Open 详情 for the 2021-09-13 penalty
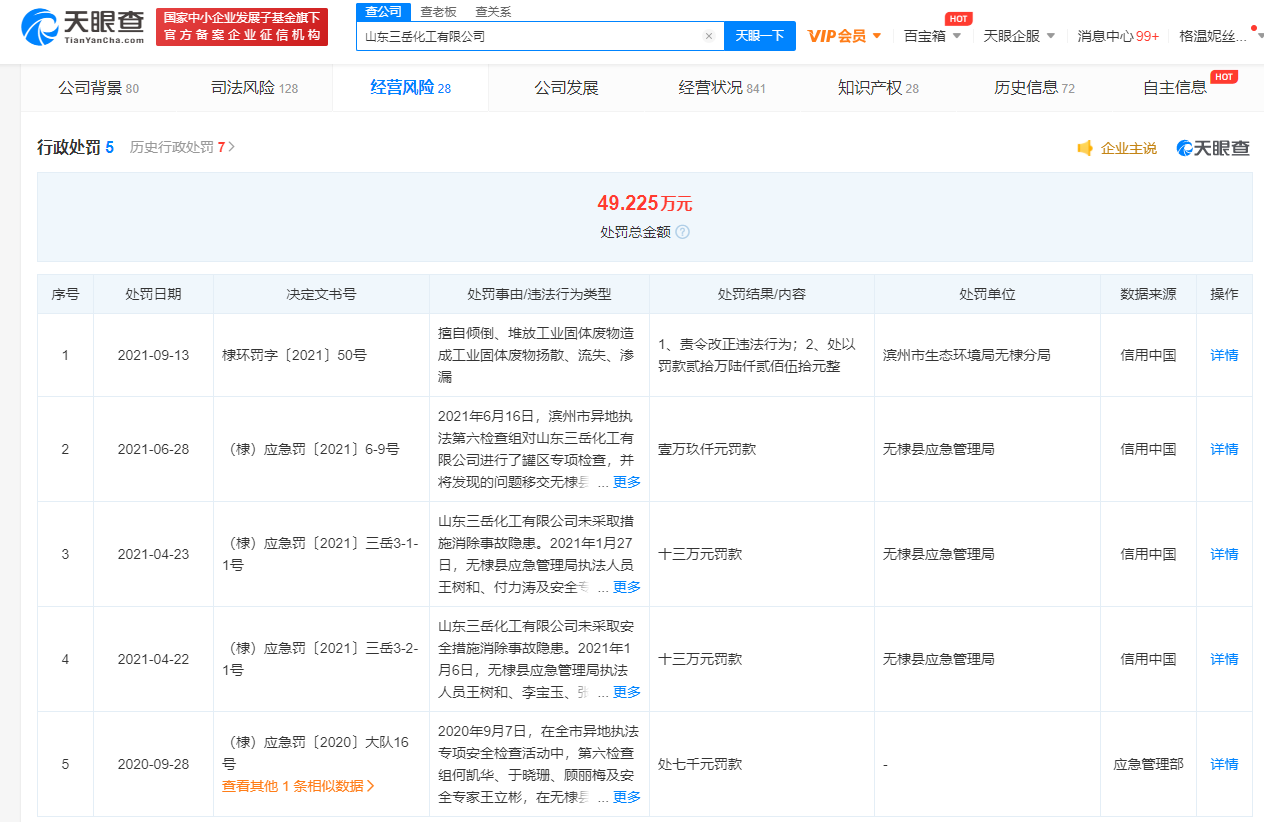 [1224, 355]
